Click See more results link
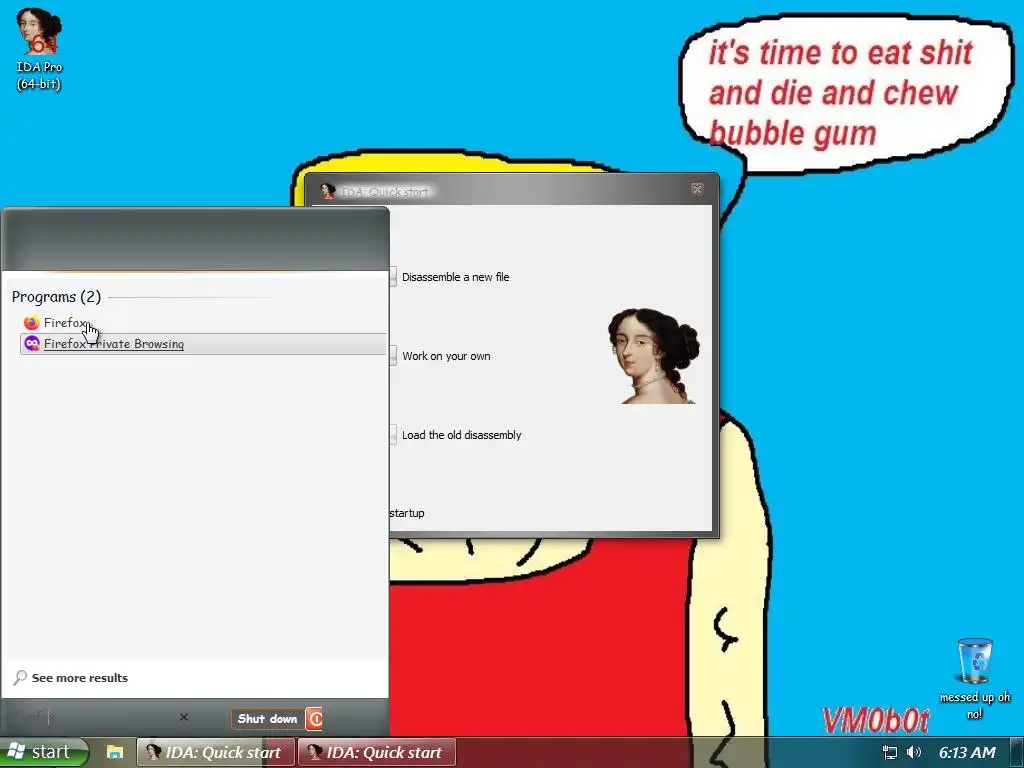The height and width of the screenshot is (768, 1024). tap(80, 678)
